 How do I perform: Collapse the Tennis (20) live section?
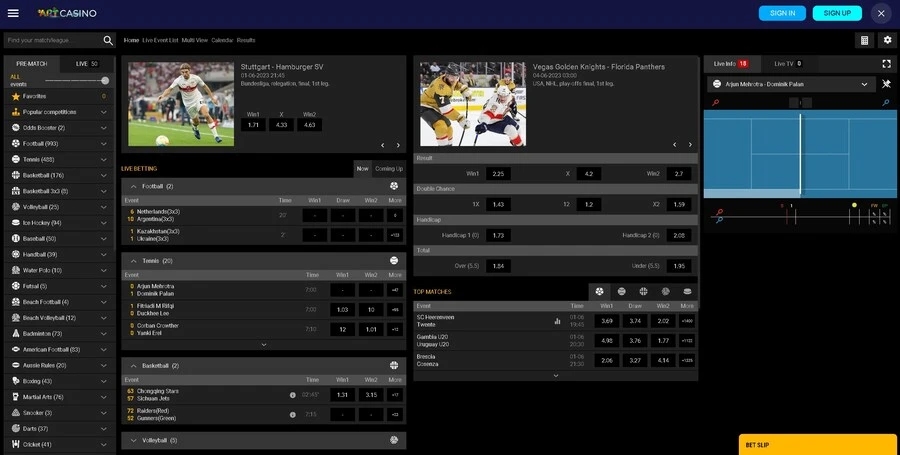pyautogui.click(x=133, y=260)
